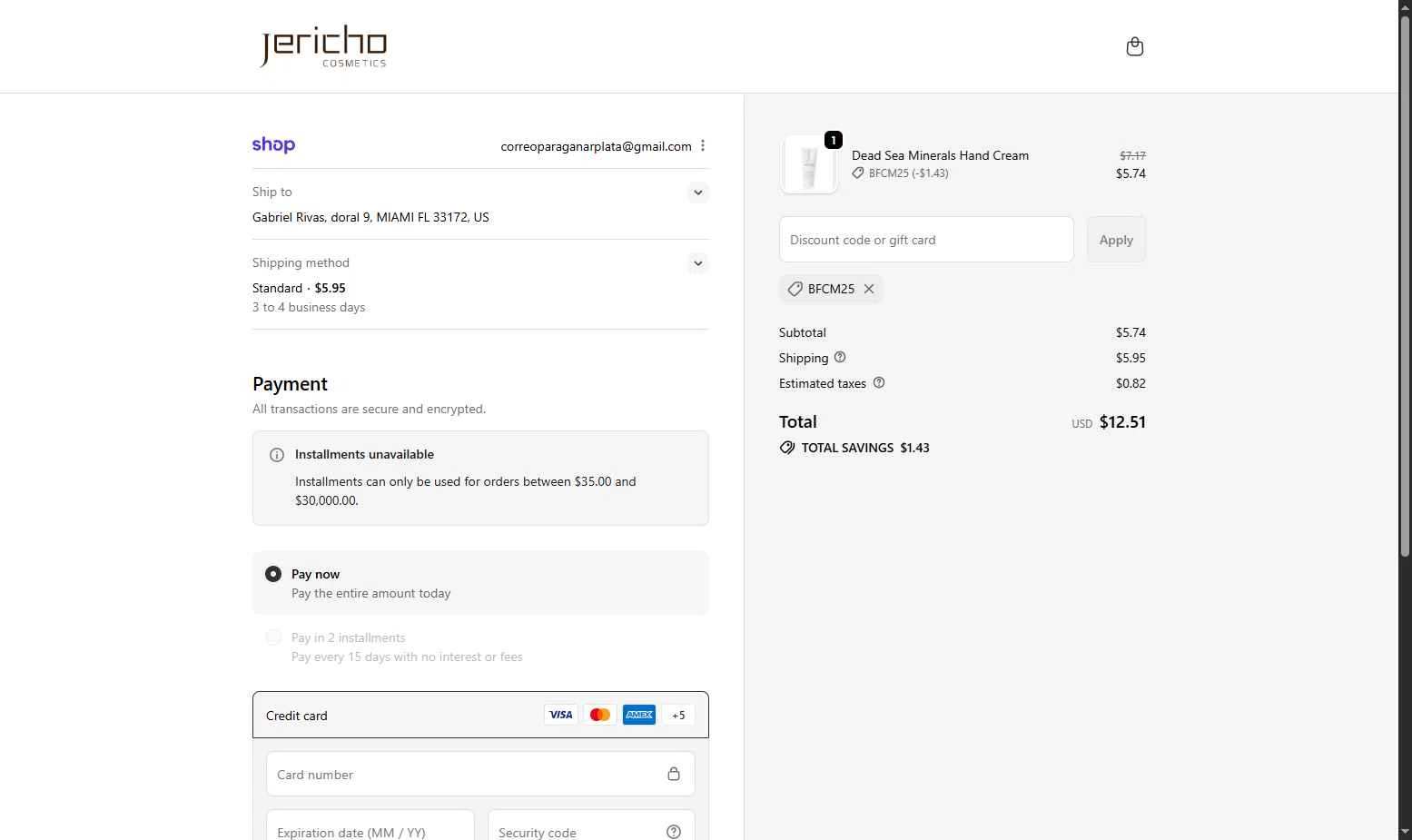Select Pay in 2 installments radio

(273, 637)
